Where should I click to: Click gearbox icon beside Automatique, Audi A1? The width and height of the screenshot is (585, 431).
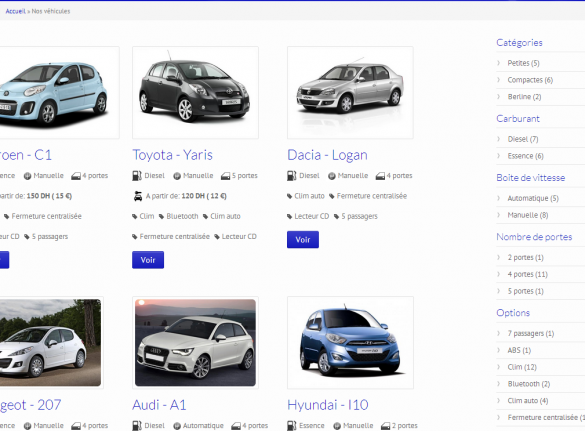click(177, 426)
